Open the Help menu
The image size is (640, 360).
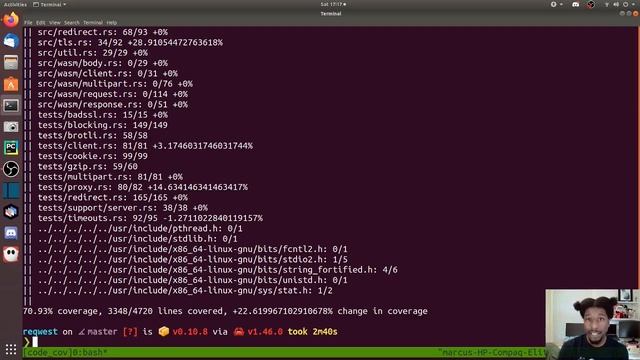click(111, 23)
